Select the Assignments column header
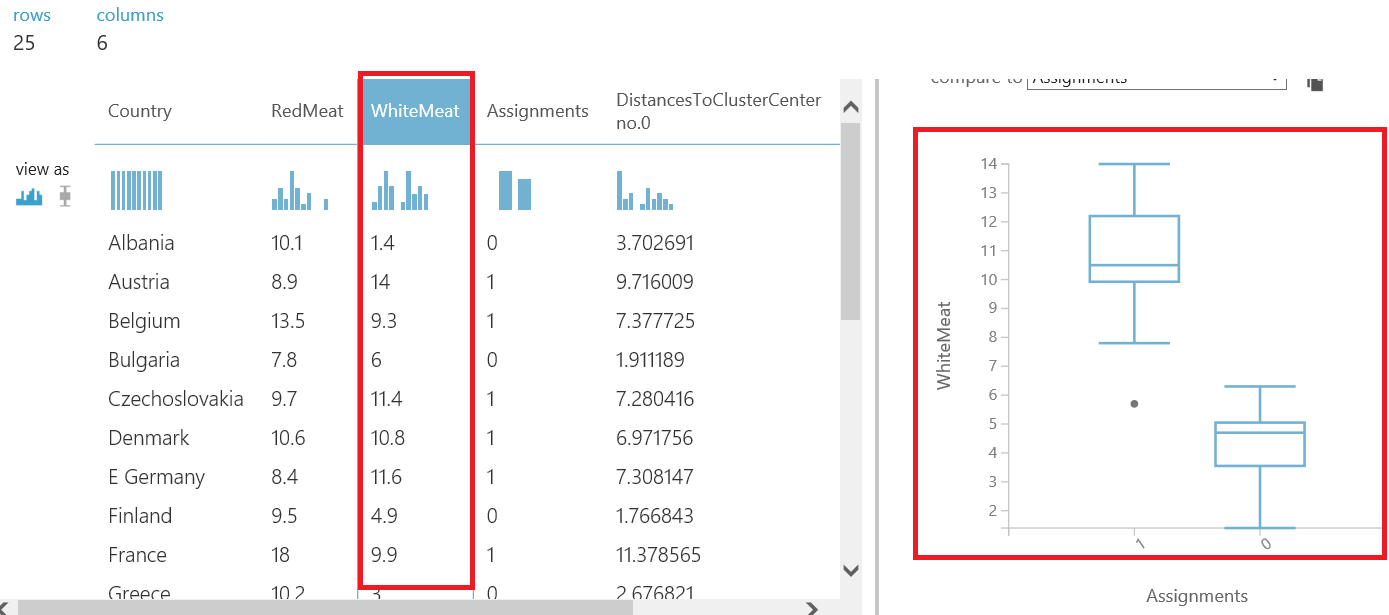This screenshot has height=615, width=1389. point(537,111)
